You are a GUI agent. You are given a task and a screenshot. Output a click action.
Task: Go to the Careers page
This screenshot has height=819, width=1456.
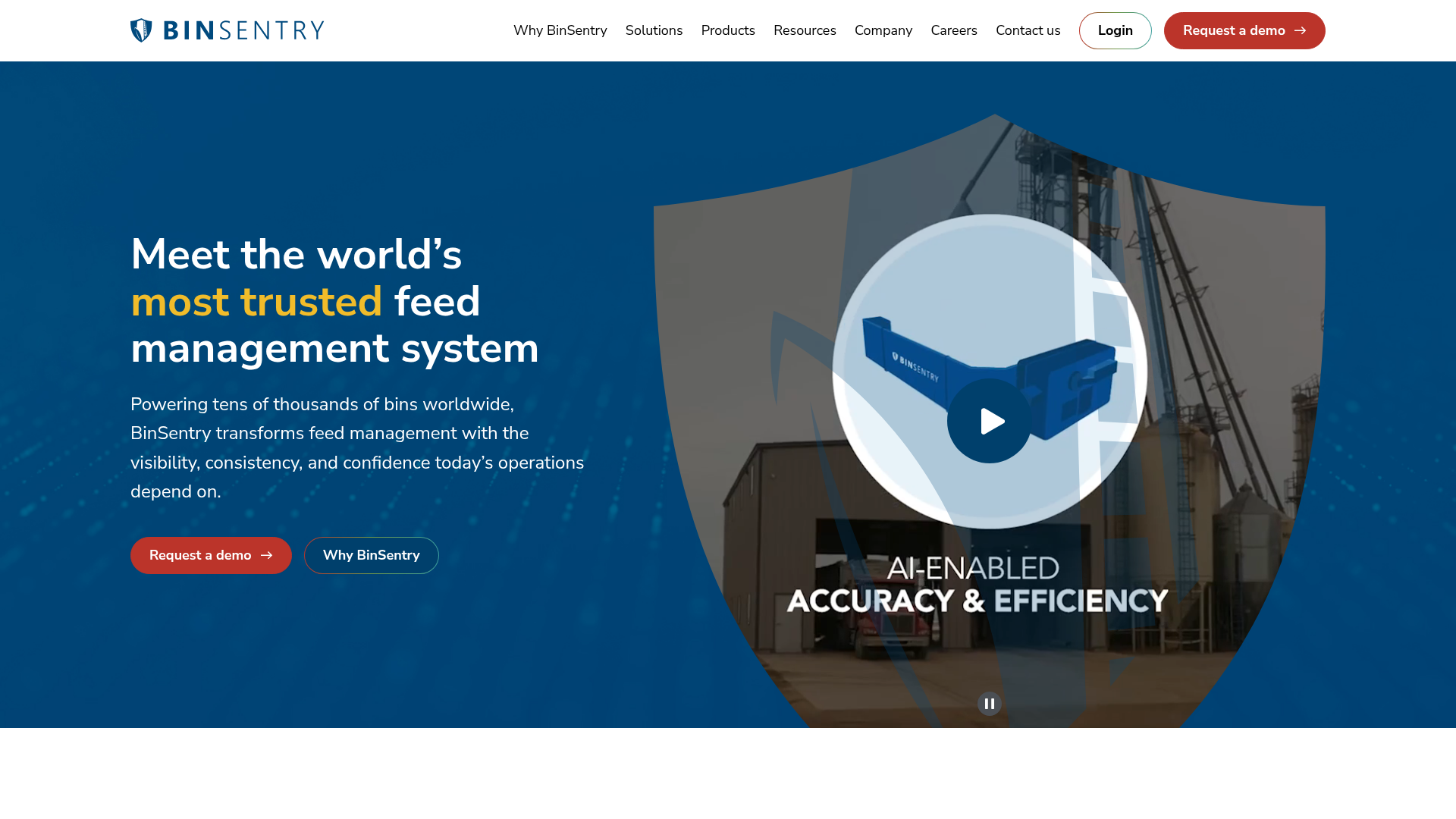pyautogui.click(x=954, y=30)
